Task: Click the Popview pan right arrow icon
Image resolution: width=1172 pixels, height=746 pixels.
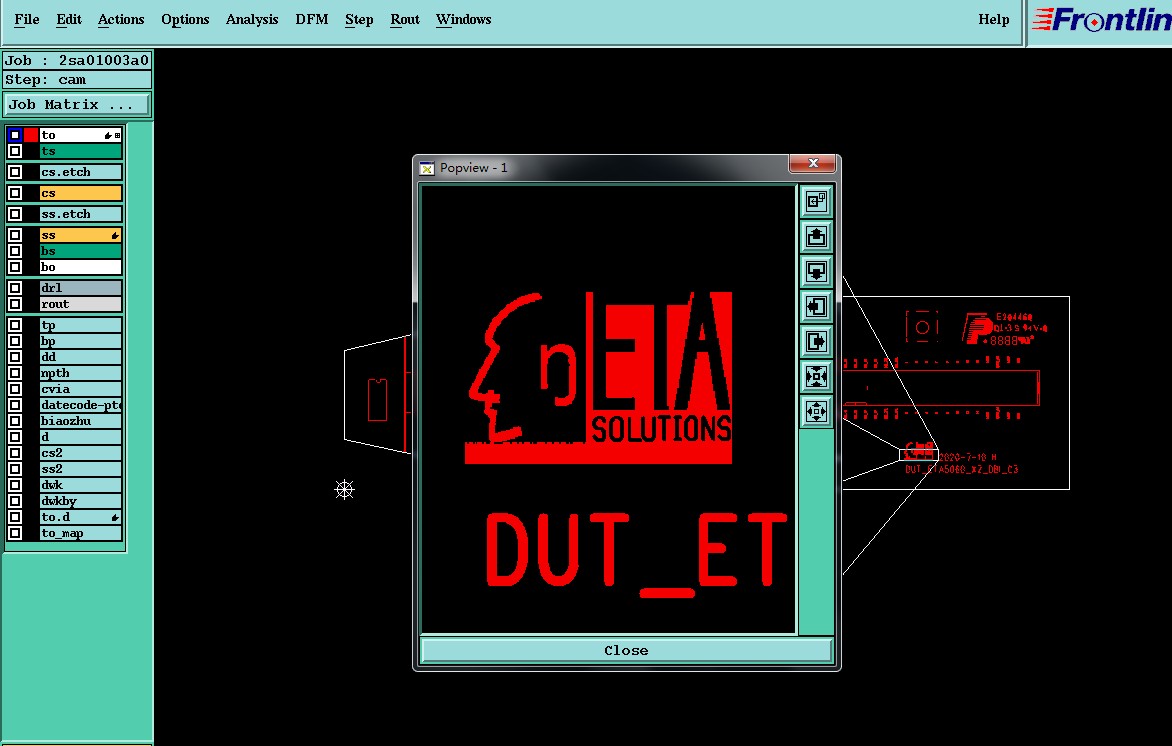Action: point(816,342)
